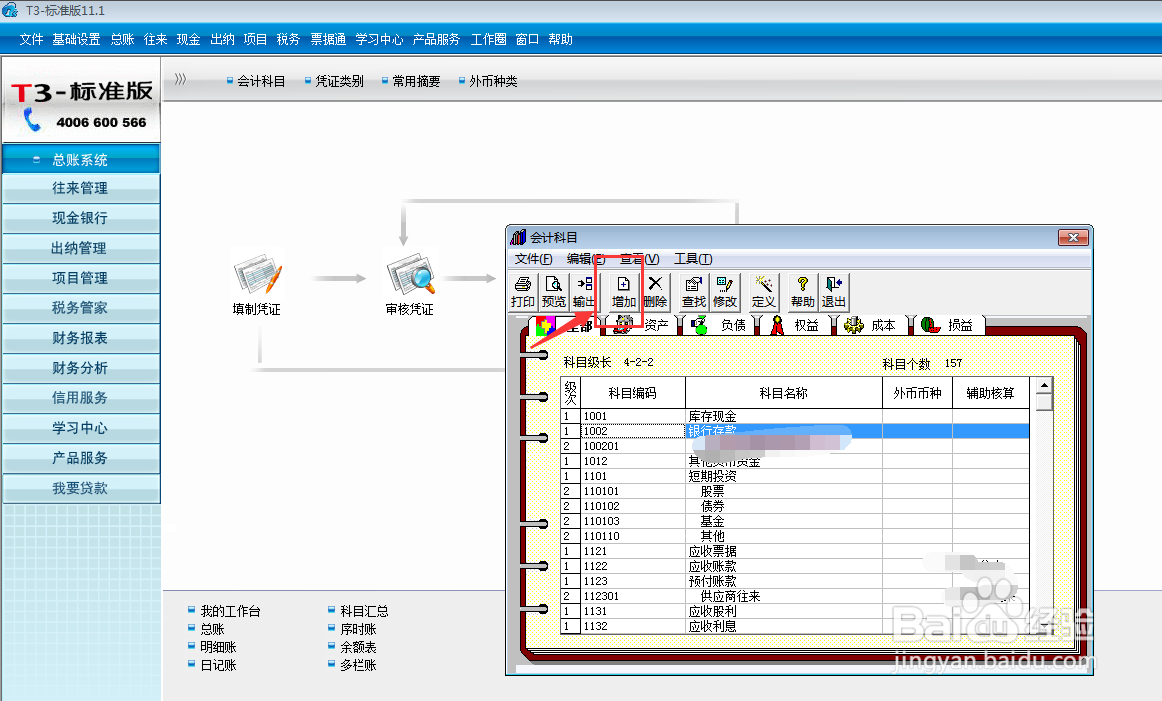
Task: Open the 往来 main menu
Action: (156, 39)
